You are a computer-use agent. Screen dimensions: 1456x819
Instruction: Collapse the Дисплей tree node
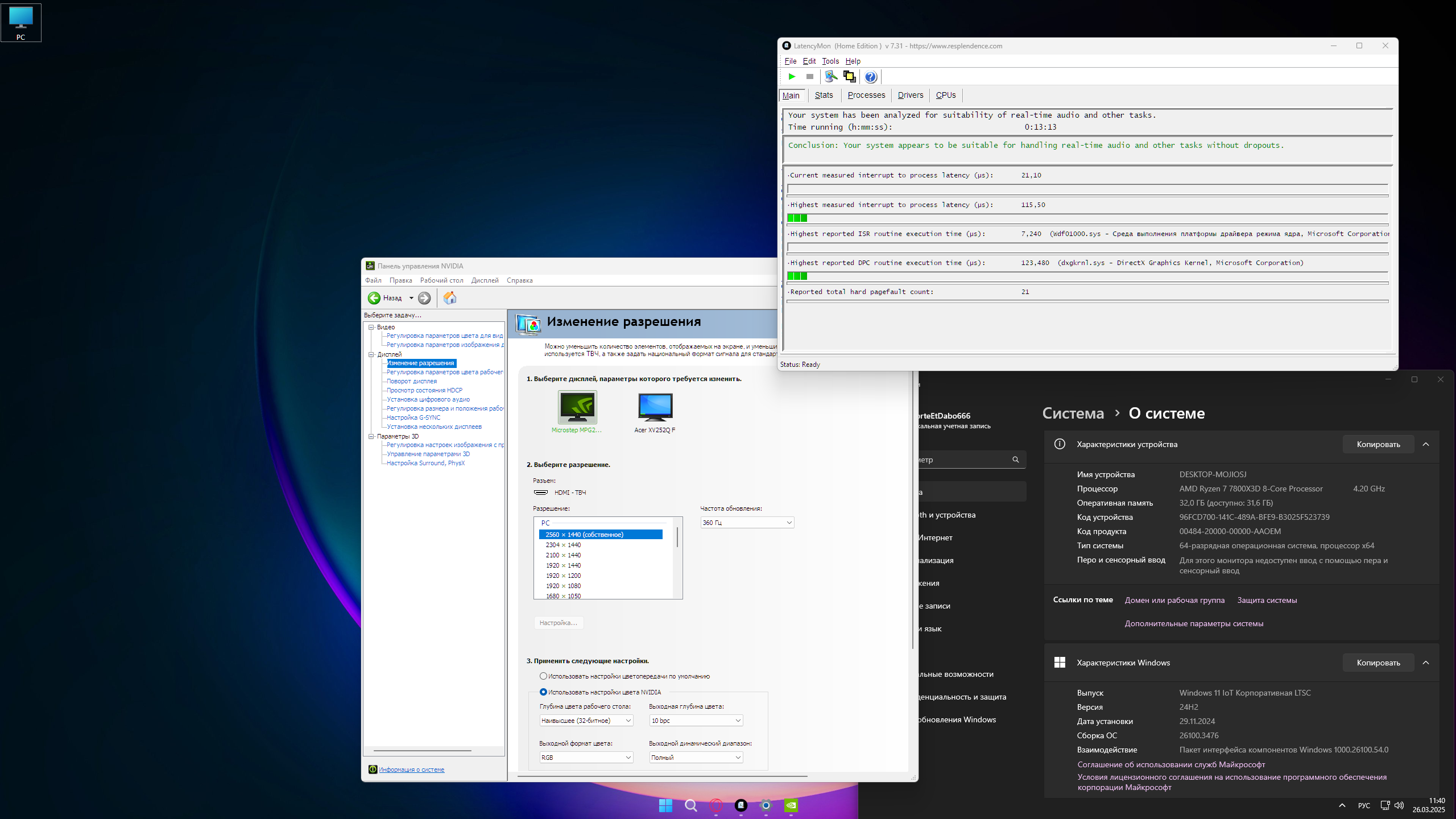coord(371,354)
